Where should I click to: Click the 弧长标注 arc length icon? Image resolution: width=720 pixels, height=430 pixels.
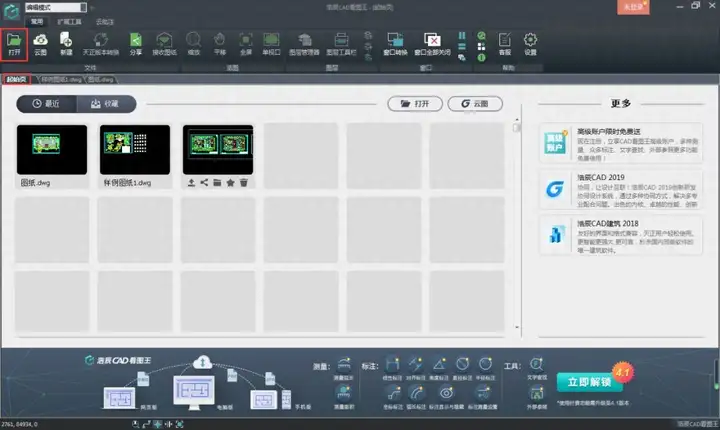tap(416, 397)
